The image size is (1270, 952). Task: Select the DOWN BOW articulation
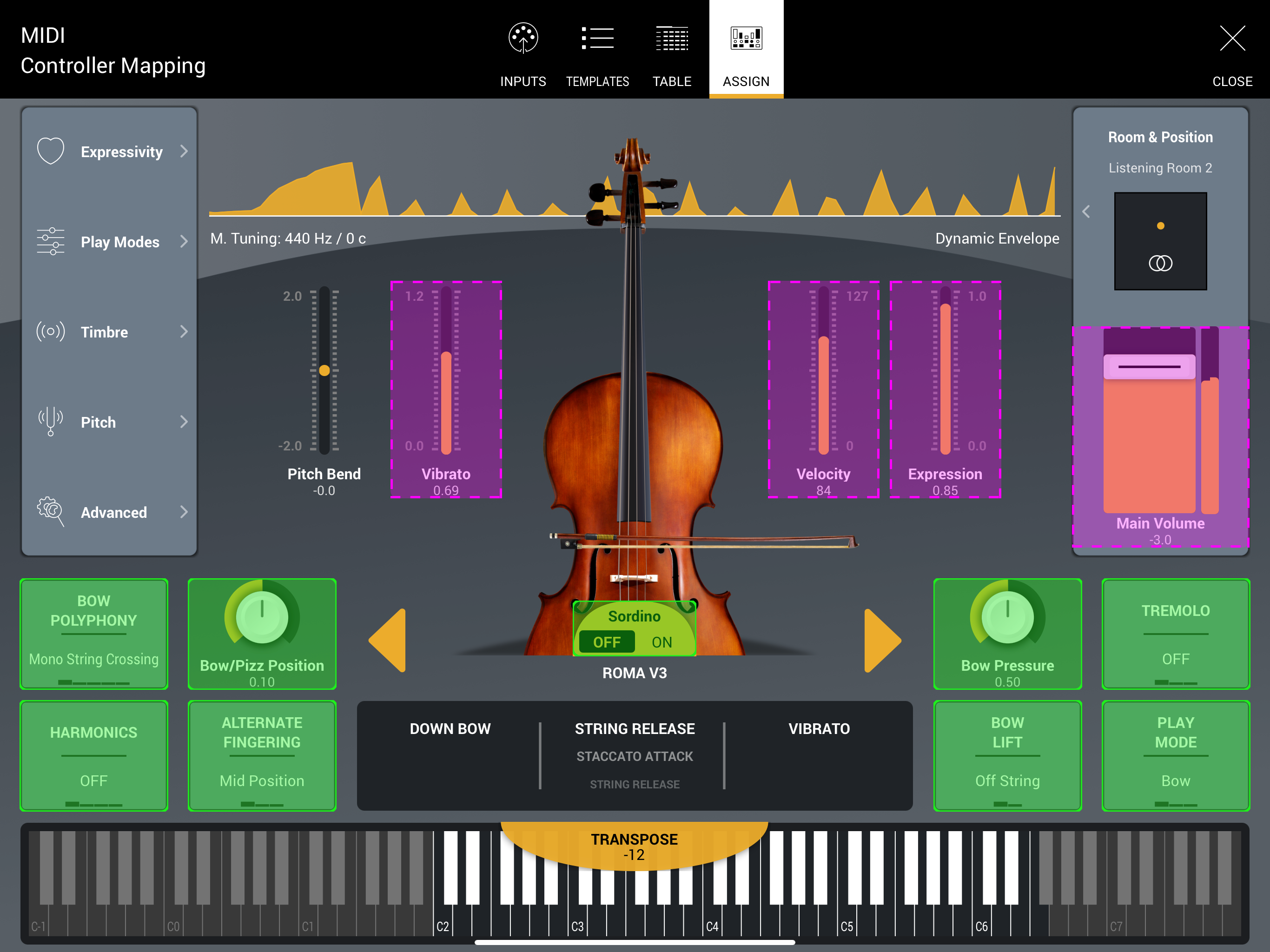tap(450, 728)
